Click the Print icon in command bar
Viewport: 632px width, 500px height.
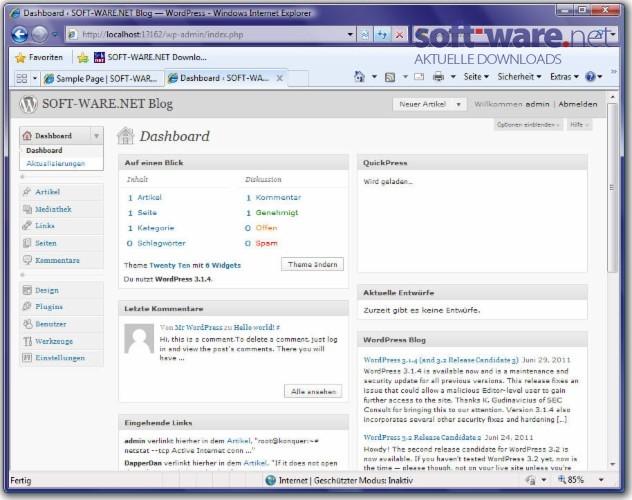(x=438, y=77)
